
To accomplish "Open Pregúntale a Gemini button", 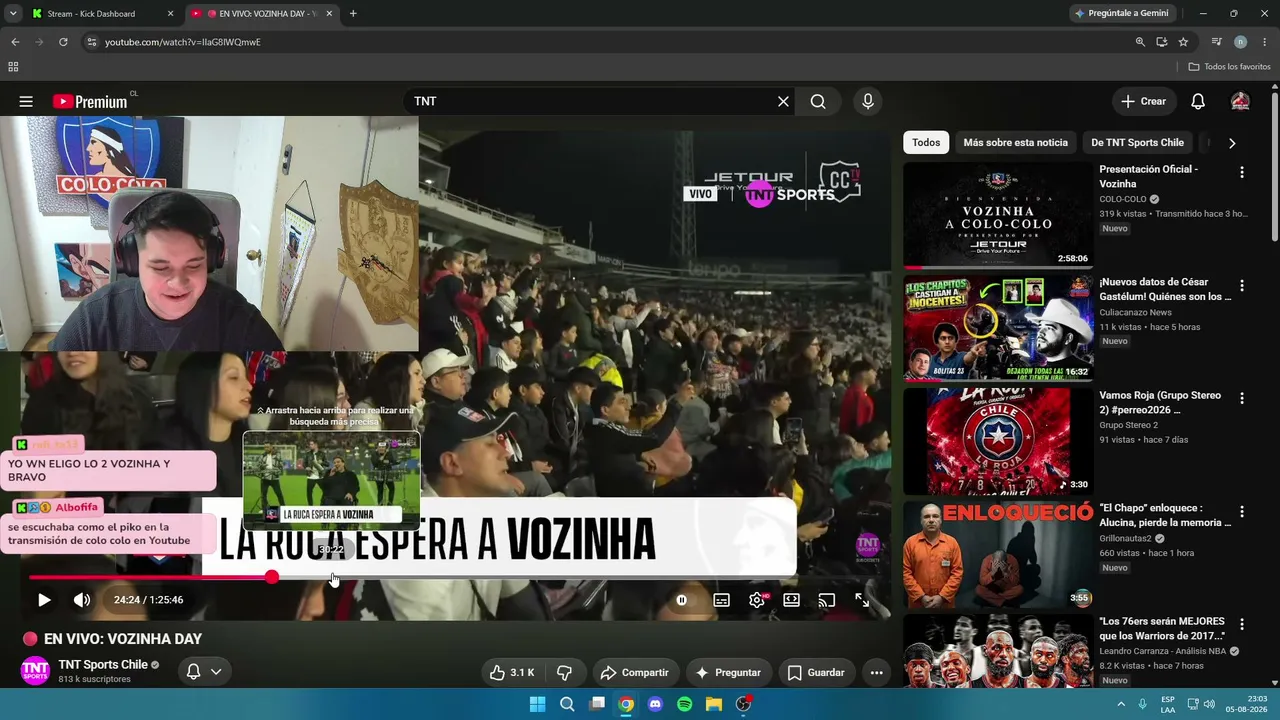I will point(1121,14).
